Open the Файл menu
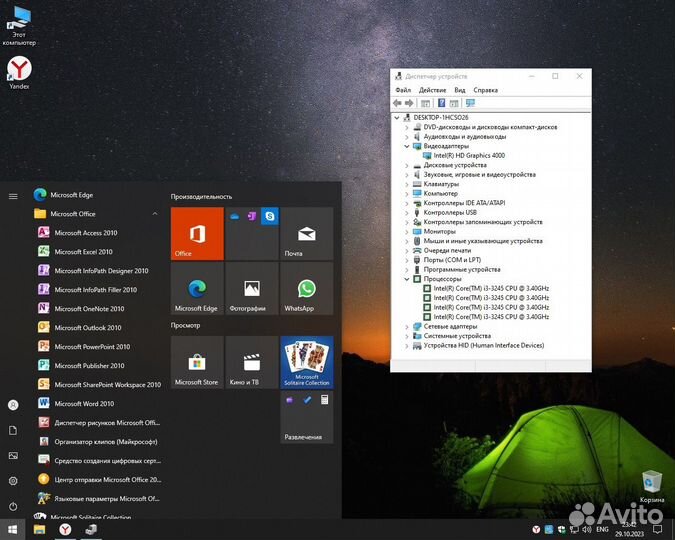 pos(403,90)
